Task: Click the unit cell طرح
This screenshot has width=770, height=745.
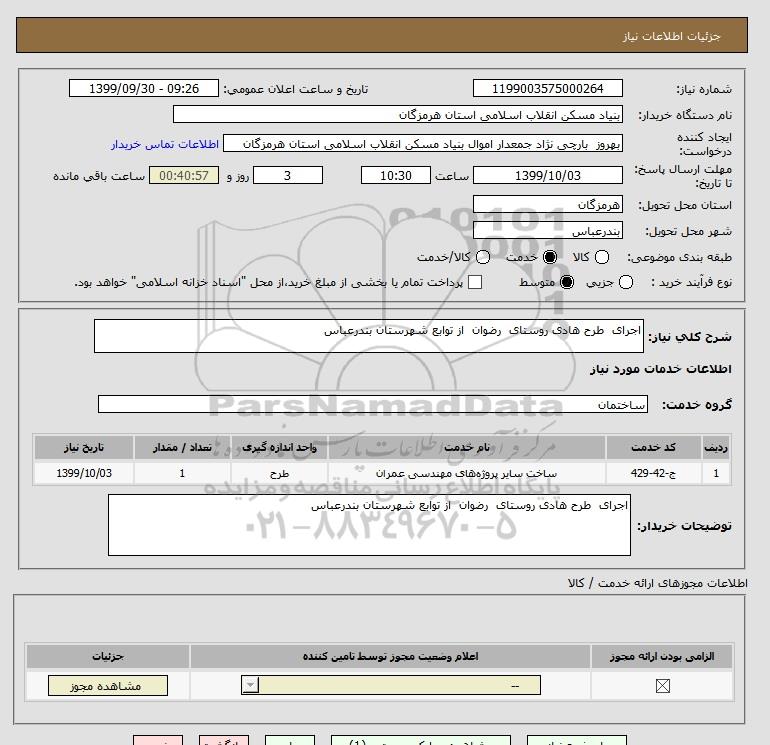Action: (279, 473)
